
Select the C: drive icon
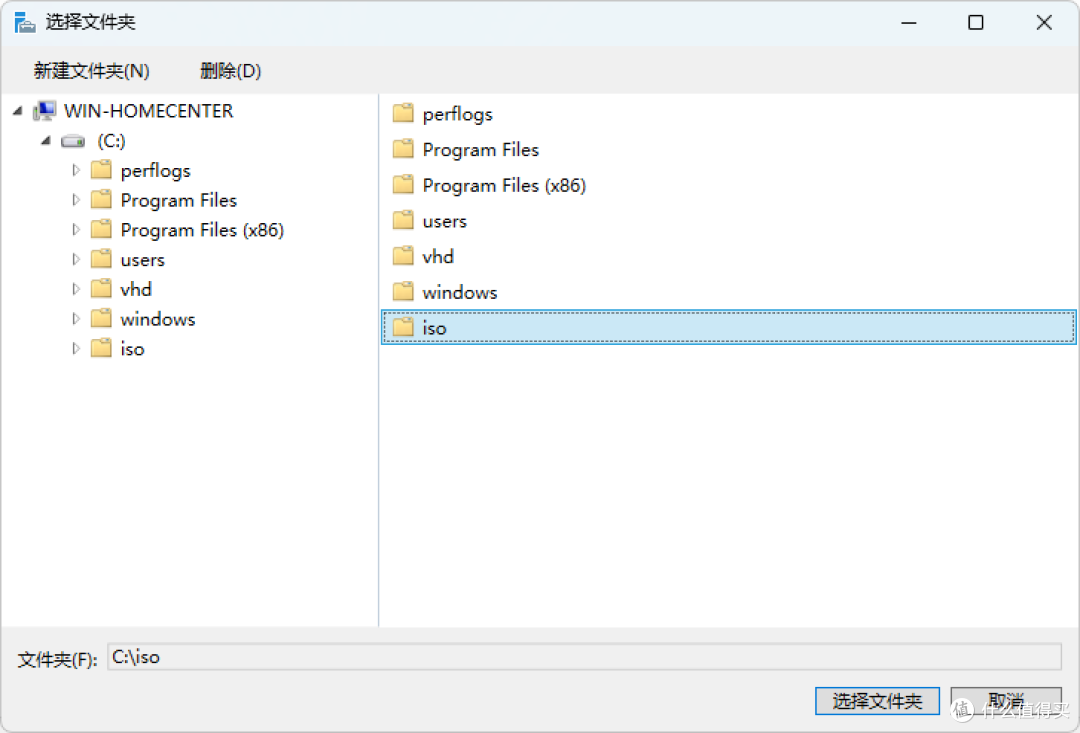[73, 141]
